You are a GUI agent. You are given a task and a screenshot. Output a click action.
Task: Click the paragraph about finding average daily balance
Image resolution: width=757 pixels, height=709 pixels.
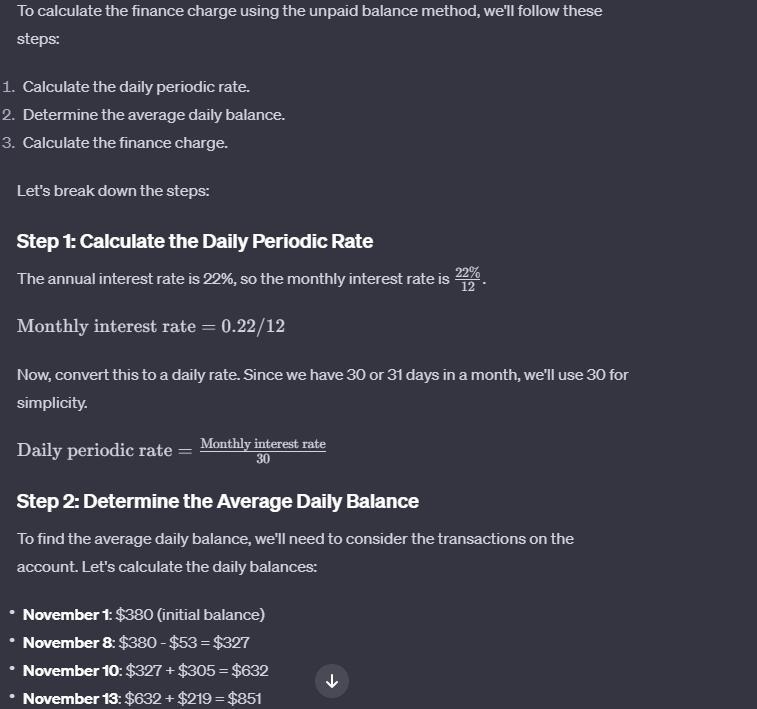(295, 553)
